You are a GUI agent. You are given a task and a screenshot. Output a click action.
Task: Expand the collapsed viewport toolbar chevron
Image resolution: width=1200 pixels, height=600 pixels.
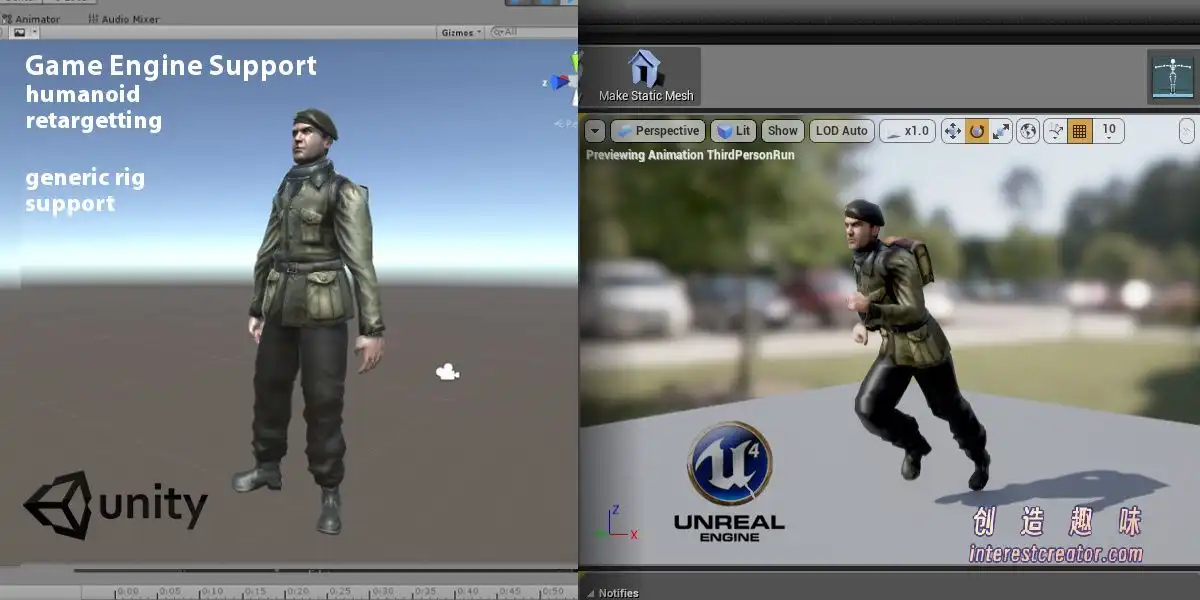pyautogui.click(x=1186, y=131)
